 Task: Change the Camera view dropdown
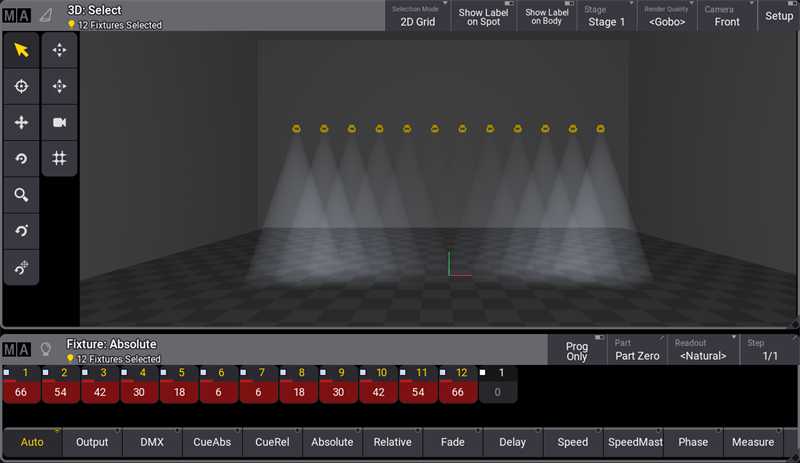727,16
